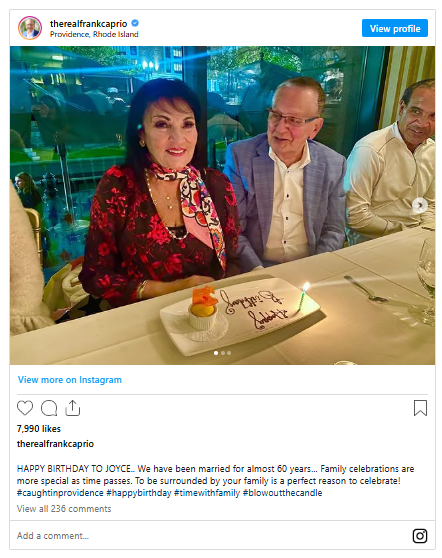Open the therealfrankcaprio username in the header
The image size is (442, 558).
89,23
